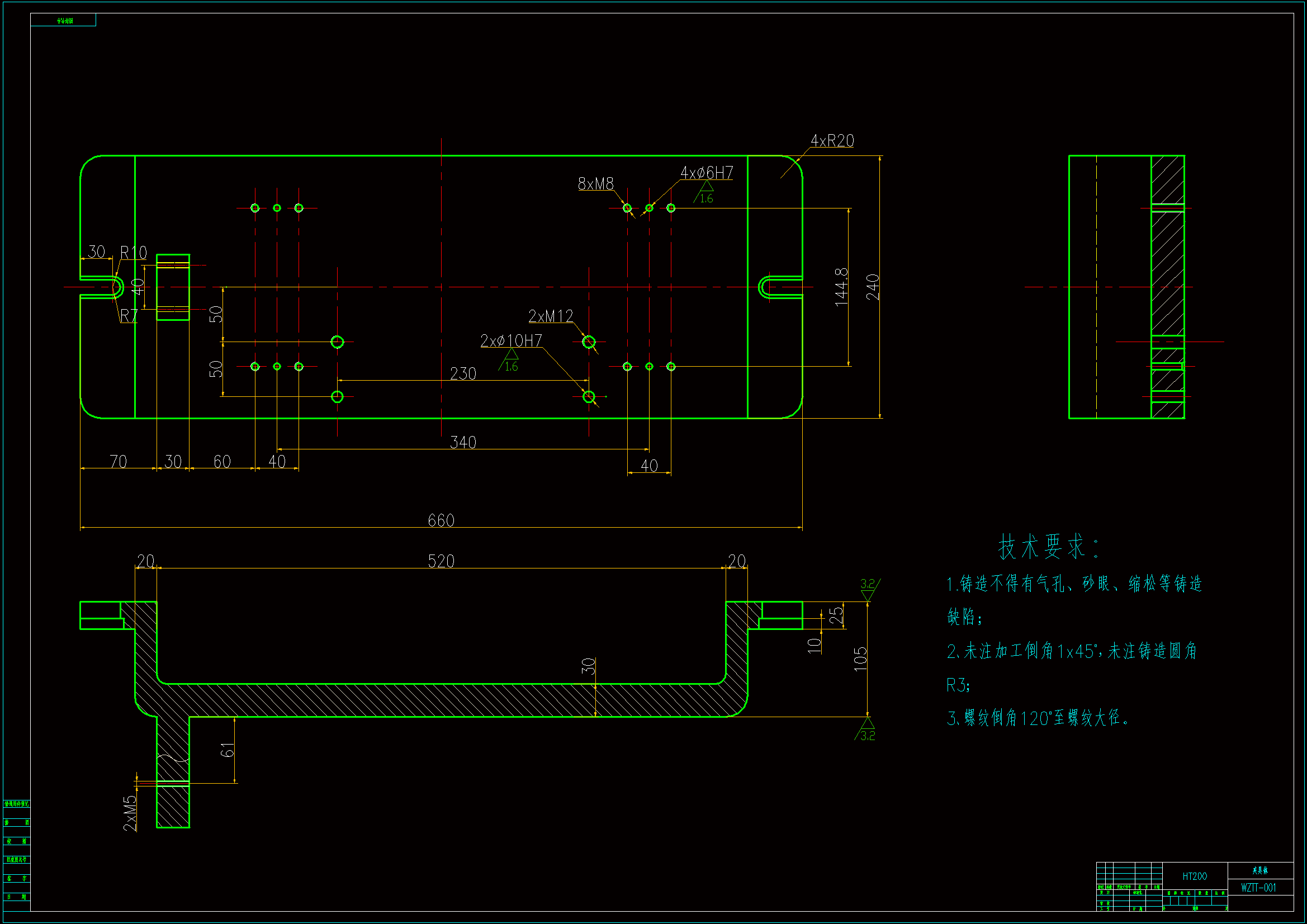Click the R7 radius label

129,315
